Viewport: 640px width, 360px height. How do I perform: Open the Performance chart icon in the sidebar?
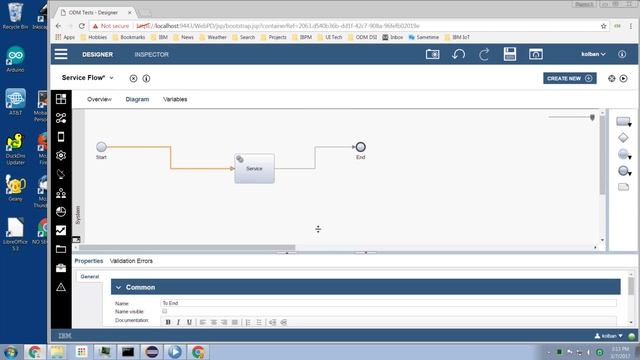click(x=61, y=230)
